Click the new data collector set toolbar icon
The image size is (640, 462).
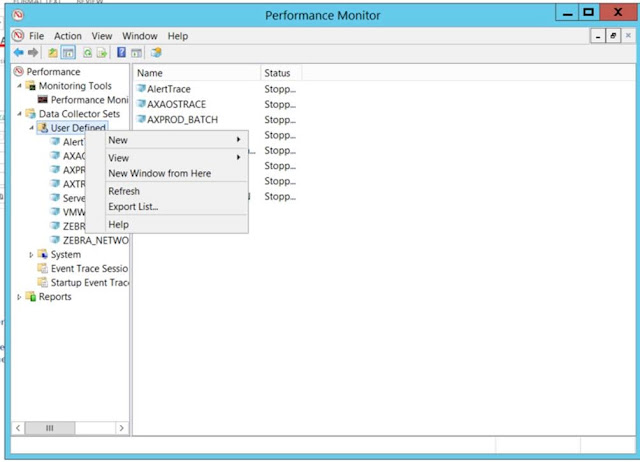click(156, 52)
